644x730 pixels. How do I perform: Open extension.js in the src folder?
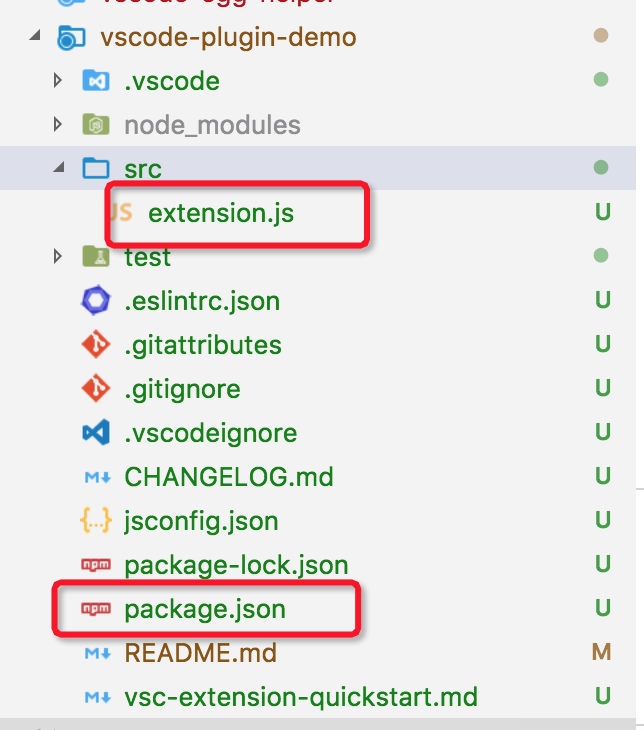[221, 213]
